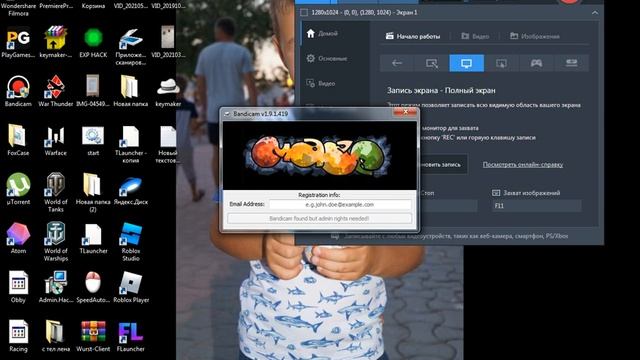
Task: Select HDMI device recording mode in Bandicam
Action: coord(571,63)
